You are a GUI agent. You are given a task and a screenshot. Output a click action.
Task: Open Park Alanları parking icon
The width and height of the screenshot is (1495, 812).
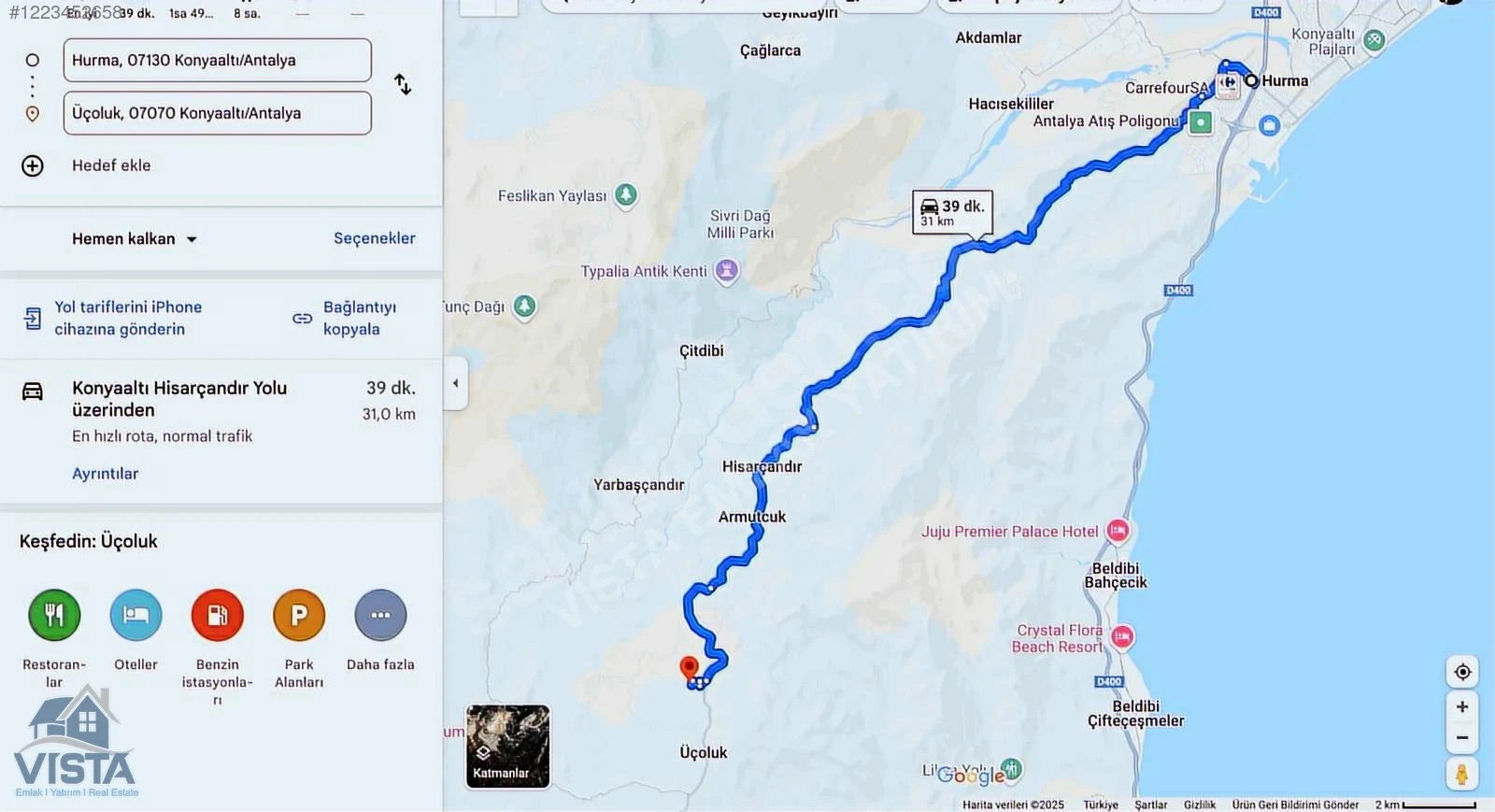point(299,615)
